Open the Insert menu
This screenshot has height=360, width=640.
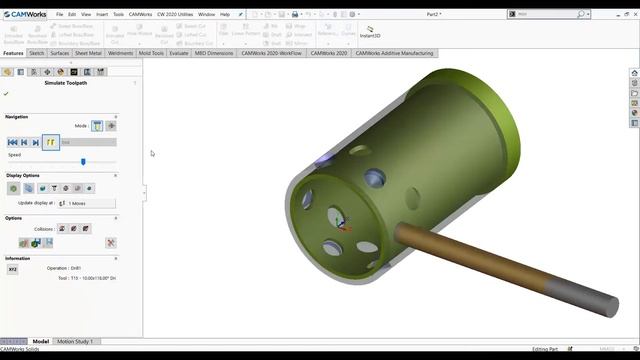(102, 14)
